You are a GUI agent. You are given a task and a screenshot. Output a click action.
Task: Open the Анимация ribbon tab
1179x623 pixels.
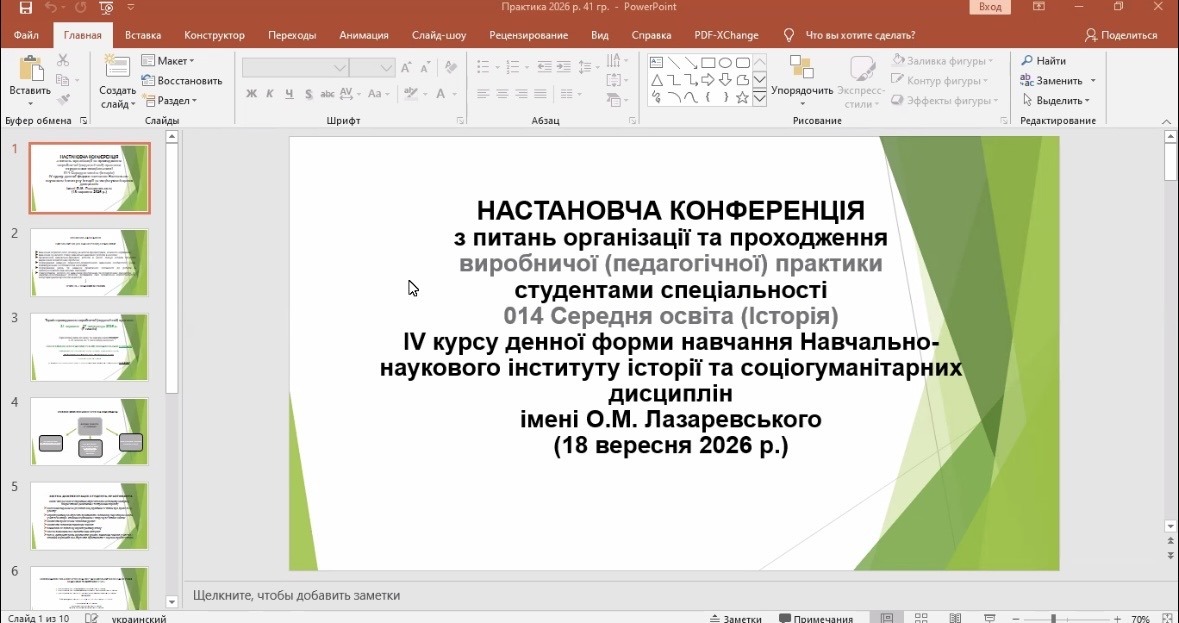[x=364, y=35]
